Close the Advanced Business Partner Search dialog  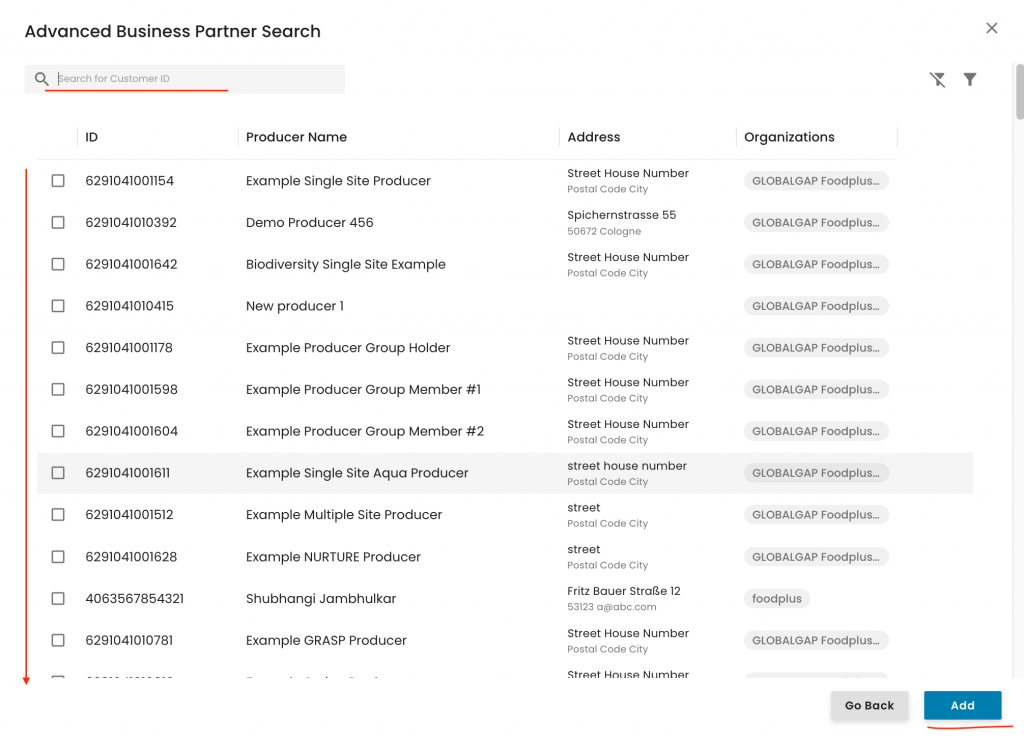click(991, 28)
